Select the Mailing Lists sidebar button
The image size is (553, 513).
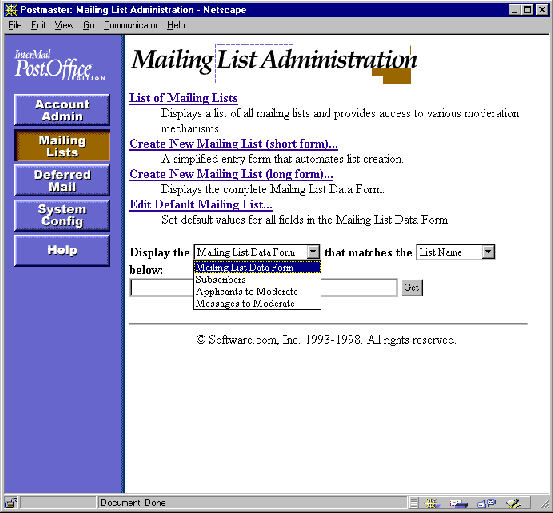62,146
